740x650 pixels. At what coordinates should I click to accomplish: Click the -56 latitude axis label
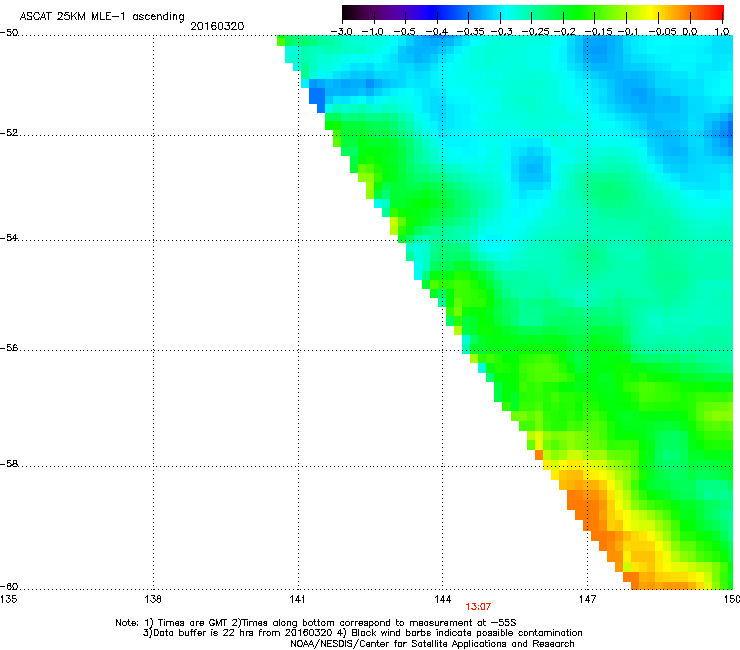tap(9, 347)
